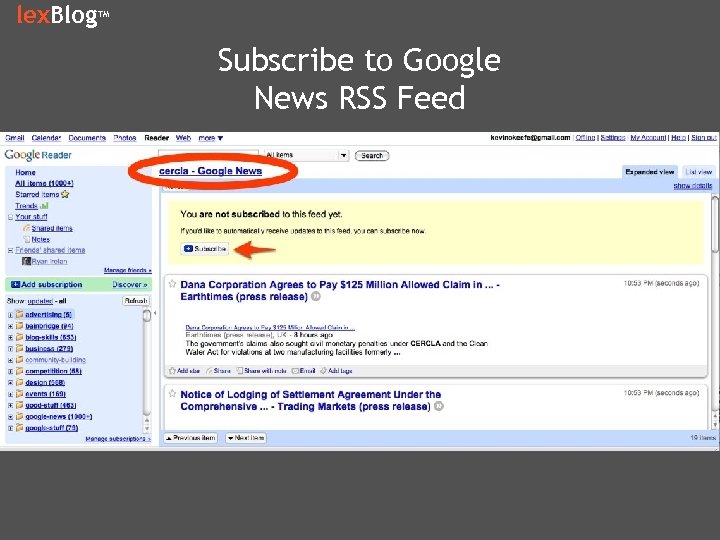Screen dimensions: 720x540
Task: Collapse Friends' shared items section
Action: [x=10, y=251]
